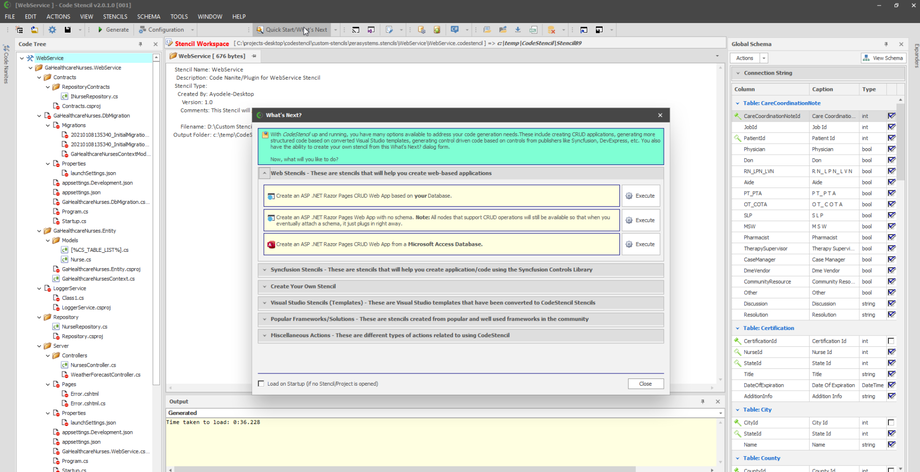Pin the Code Tree panel
920x472 pixels.
click(140, 44)
